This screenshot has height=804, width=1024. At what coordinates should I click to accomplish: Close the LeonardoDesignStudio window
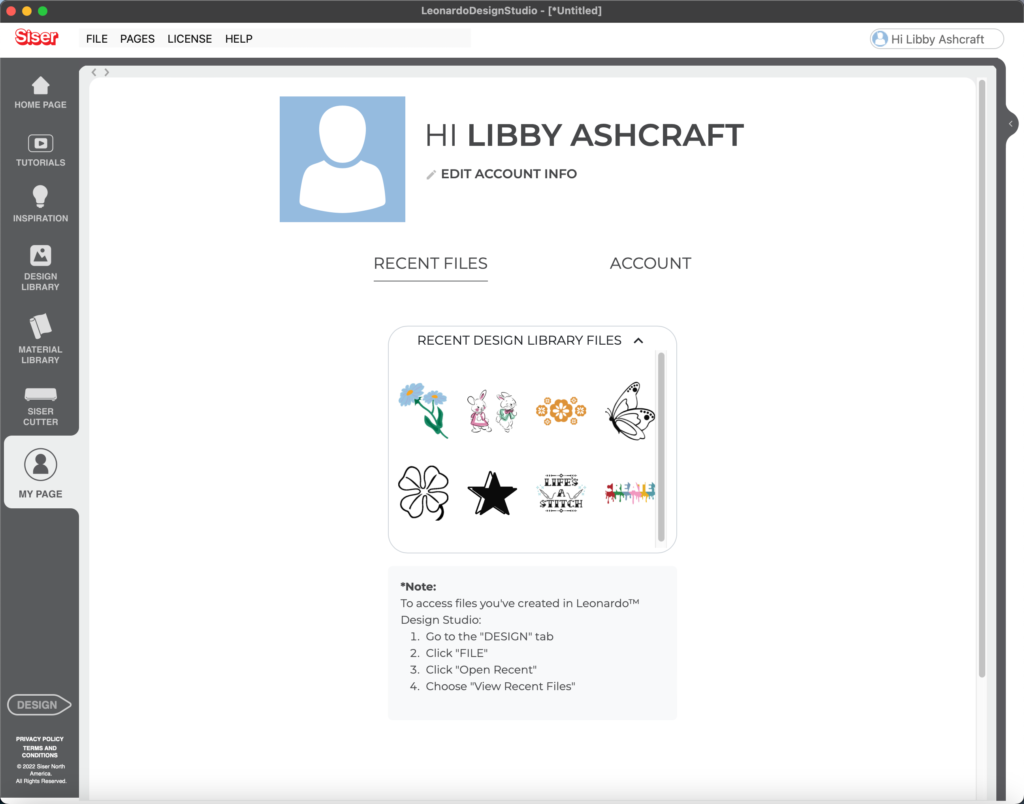point(11,10)
